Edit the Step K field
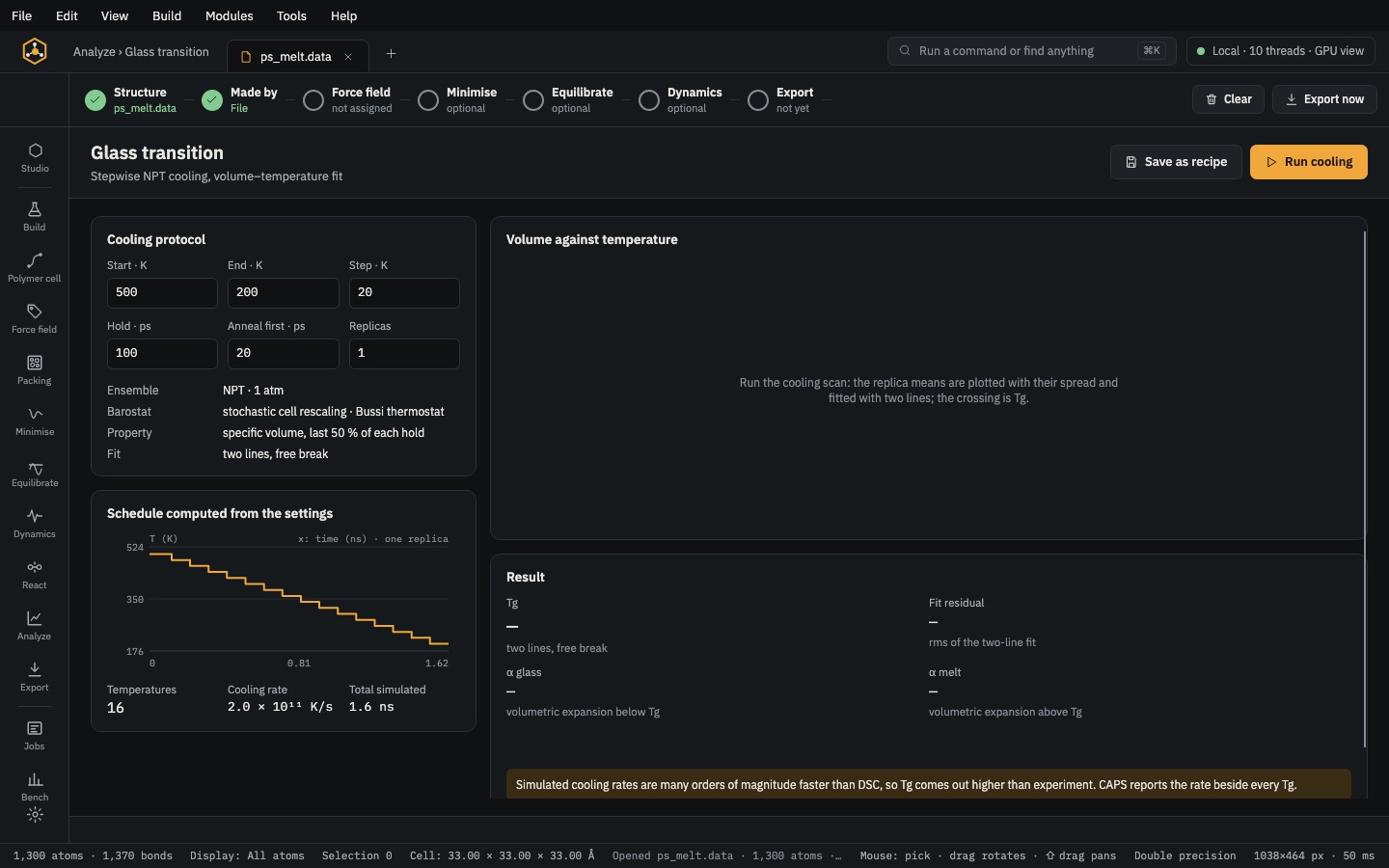 click(x=404, y=293)
